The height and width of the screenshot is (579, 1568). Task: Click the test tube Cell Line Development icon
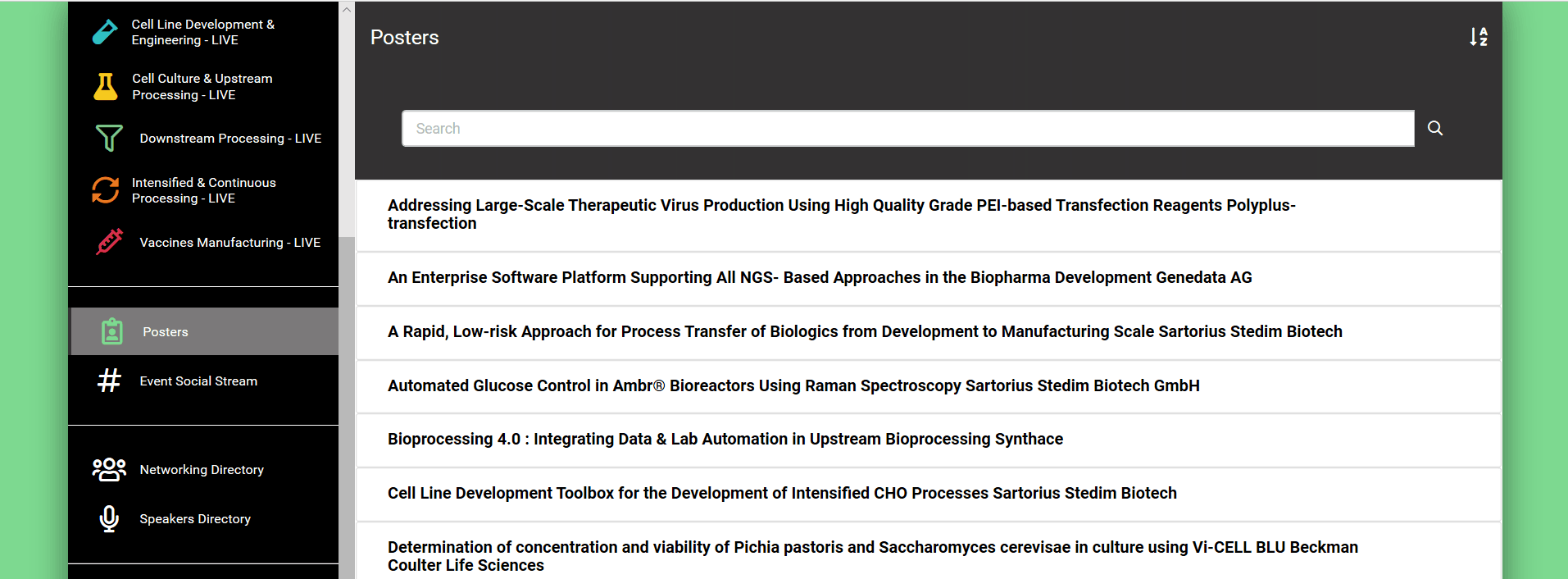pos(106,32)
